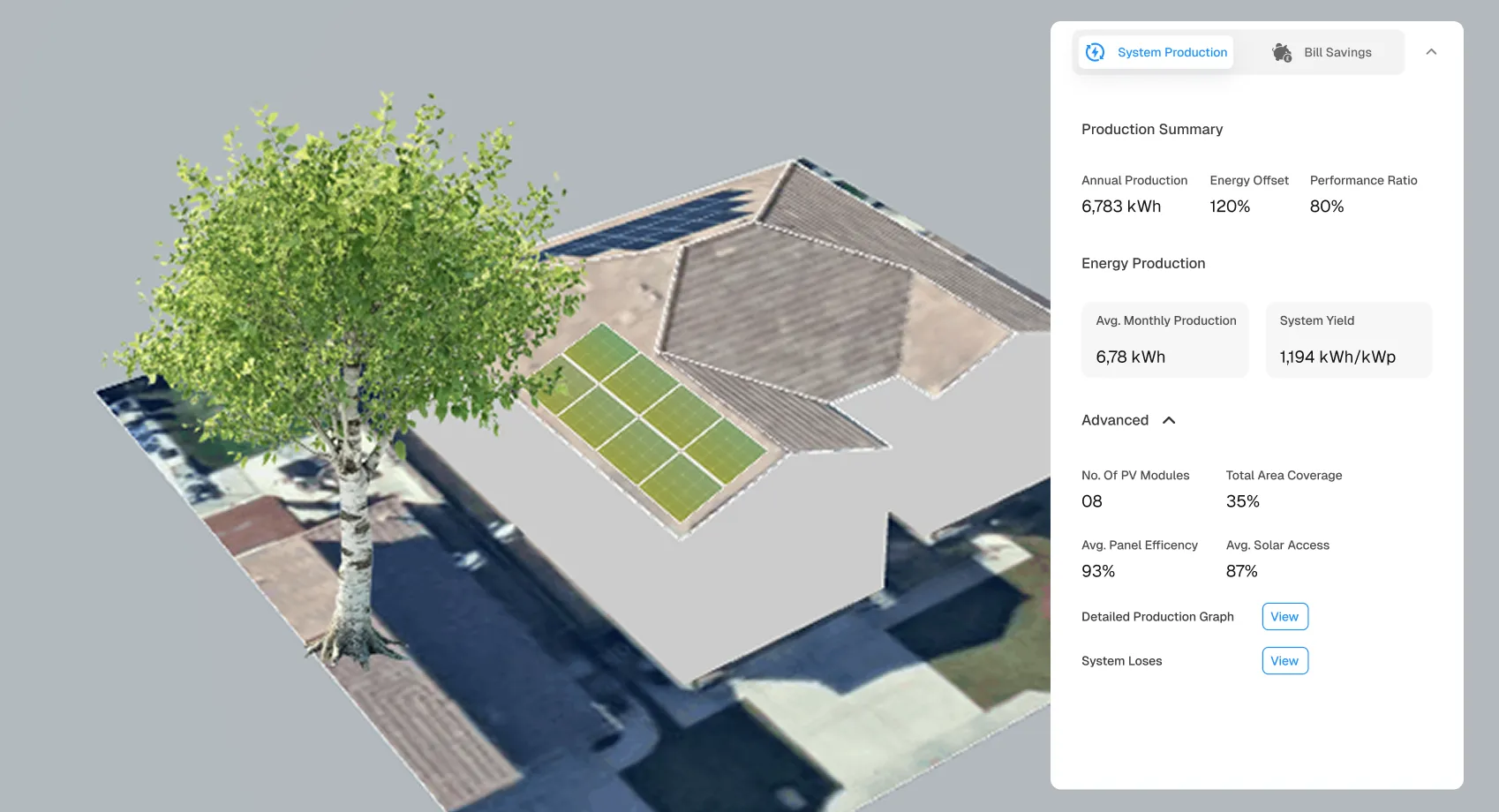Open the Bill Savings tab
Image resolution: width=1499 pixels, height=812 pixels.
click(1322, 53)
